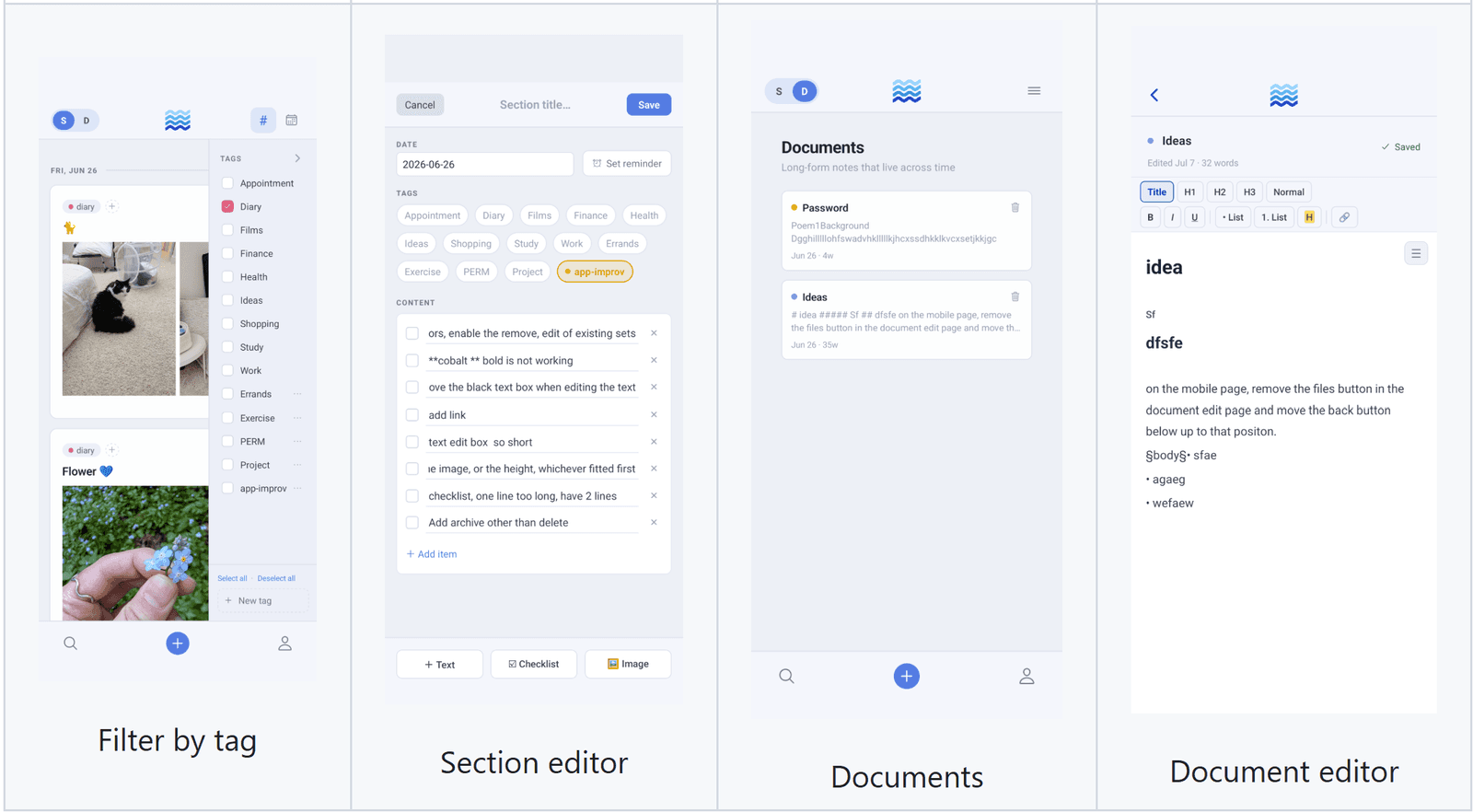This screenshot has height=812, width=1473.
Task: Open profile icon in Documents screen
Action: point(1026,676)
